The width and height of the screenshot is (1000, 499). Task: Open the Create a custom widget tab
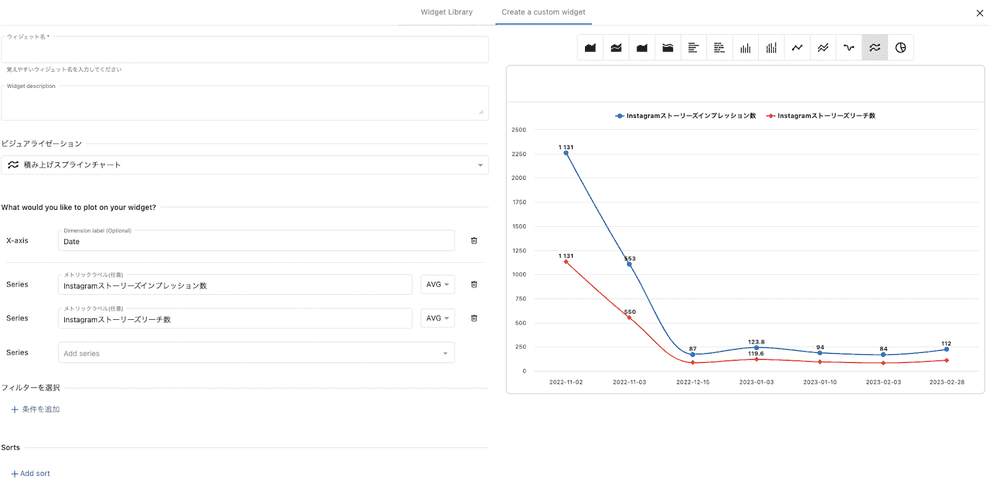543,12
